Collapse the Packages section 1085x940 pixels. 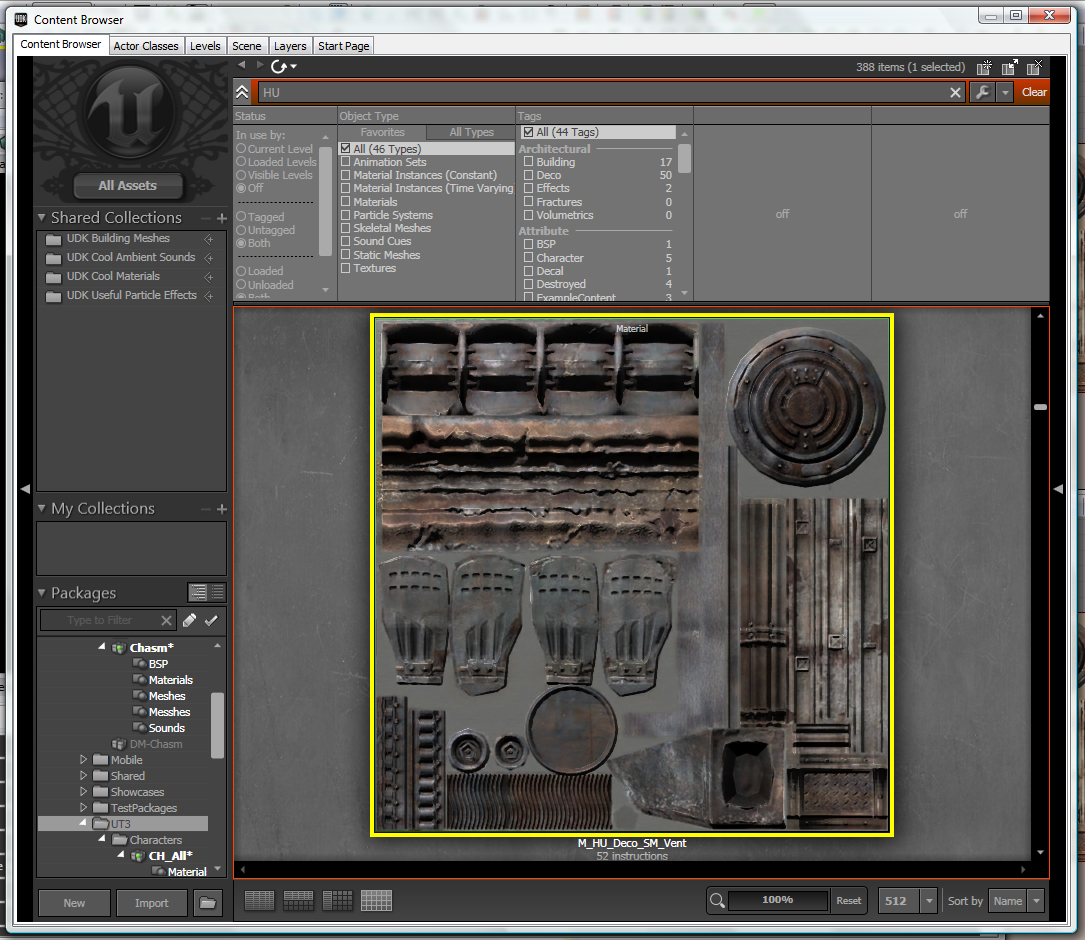(x=42, y=593)
